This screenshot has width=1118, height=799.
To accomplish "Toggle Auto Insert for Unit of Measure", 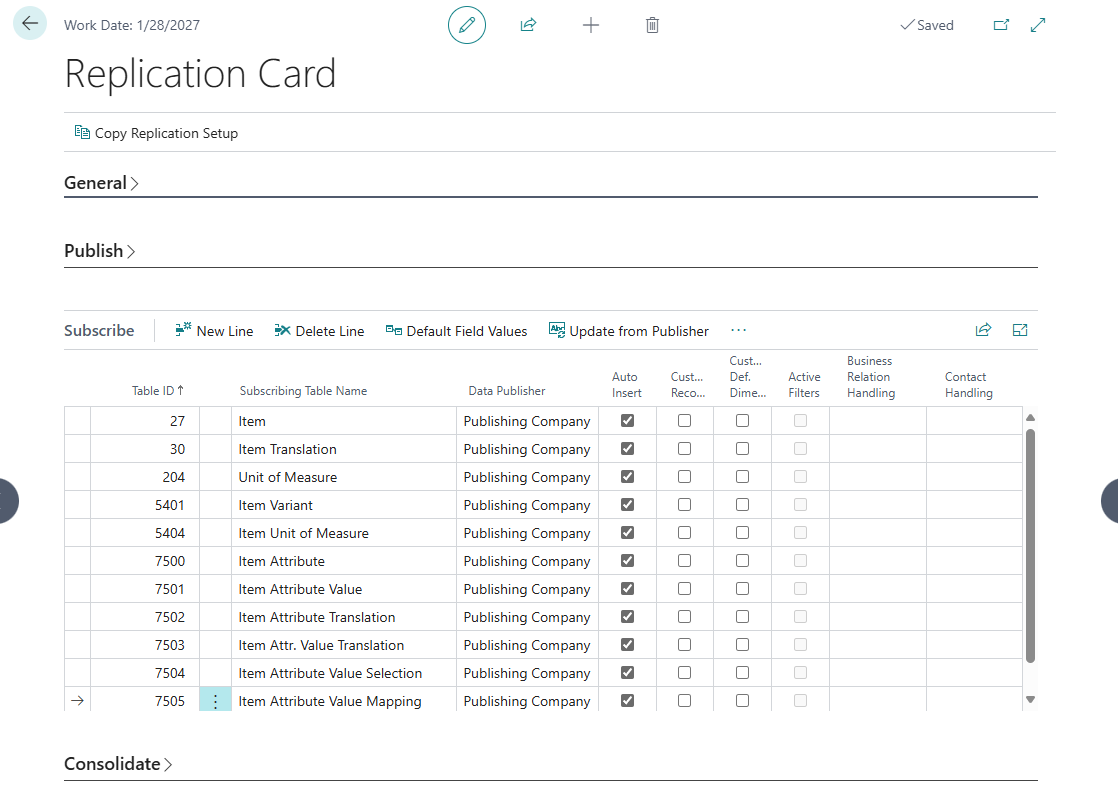I will pos(627,477).
